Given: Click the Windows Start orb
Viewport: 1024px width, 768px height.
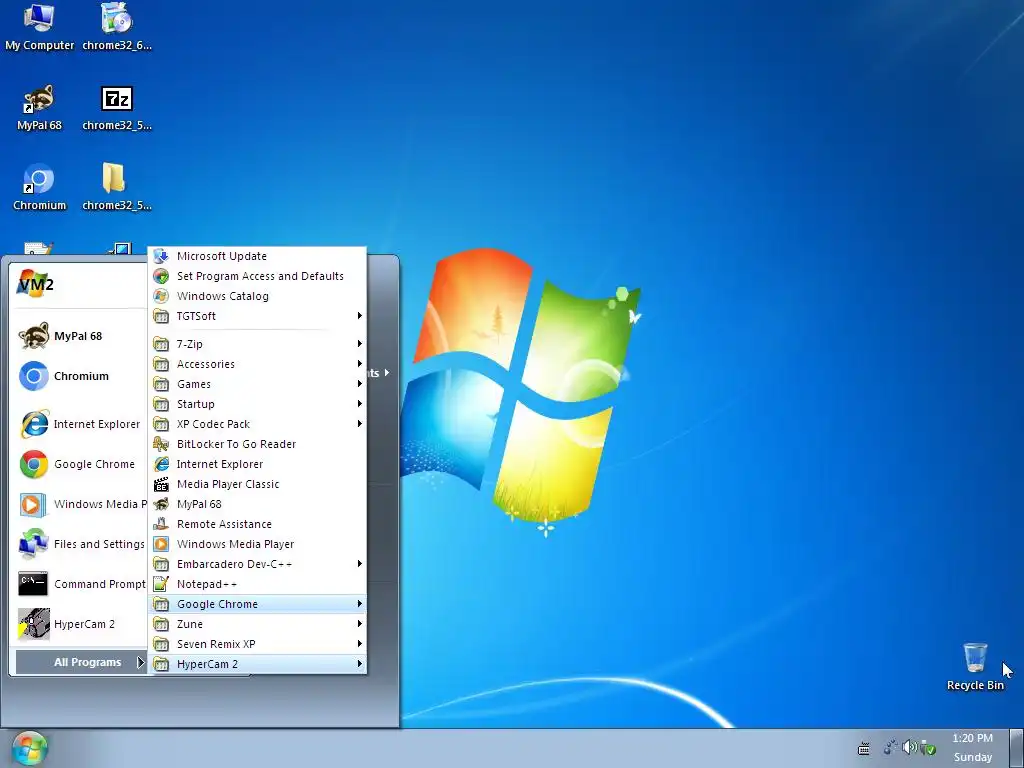Looking at the screenshot, I should [29, 748].
